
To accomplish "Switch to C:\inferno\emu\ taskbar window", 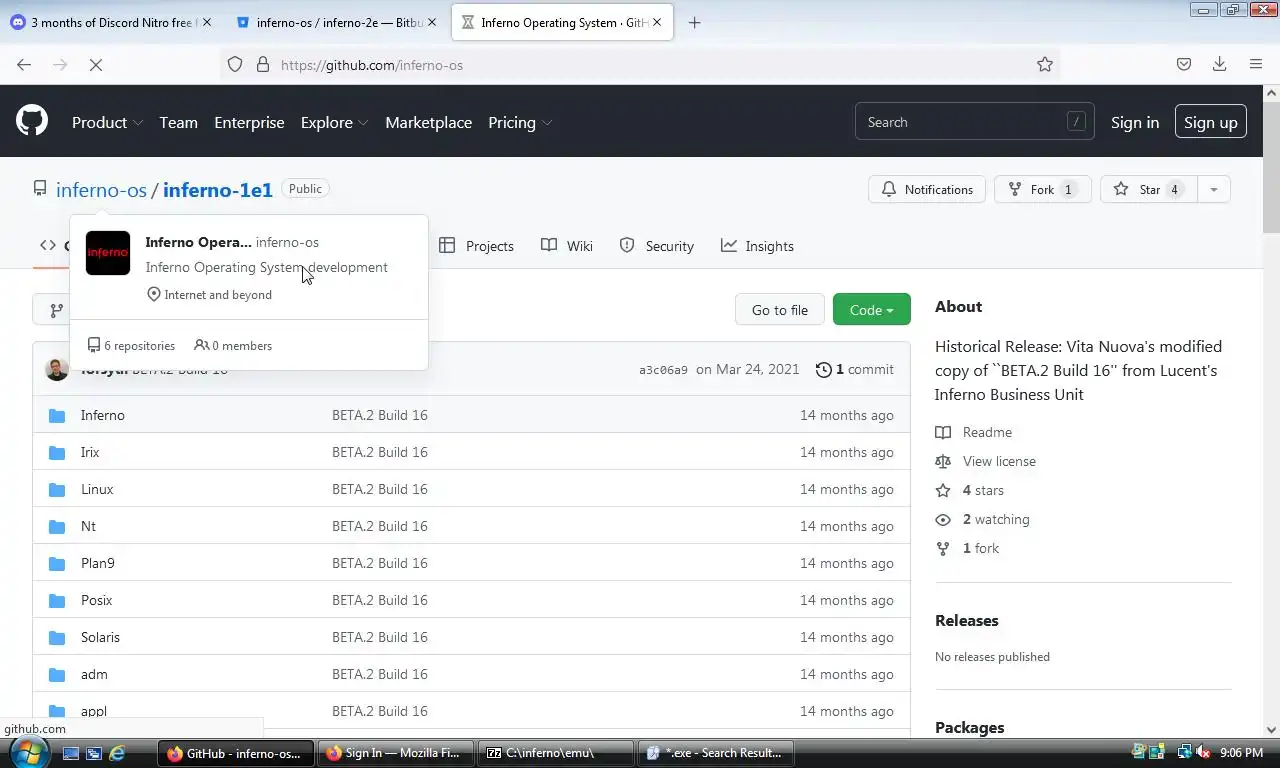I will click(556, 753).
